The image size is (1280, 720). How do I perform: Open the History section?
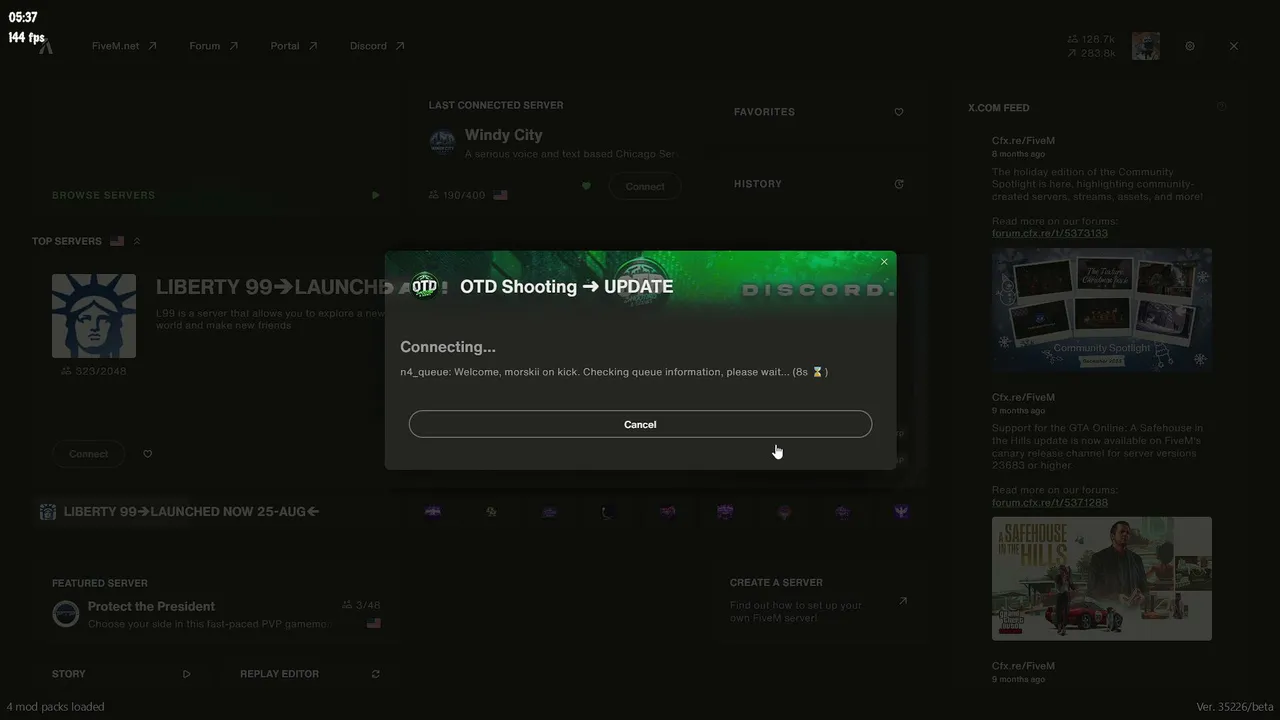pyautogui.click(x=758, y=184)
